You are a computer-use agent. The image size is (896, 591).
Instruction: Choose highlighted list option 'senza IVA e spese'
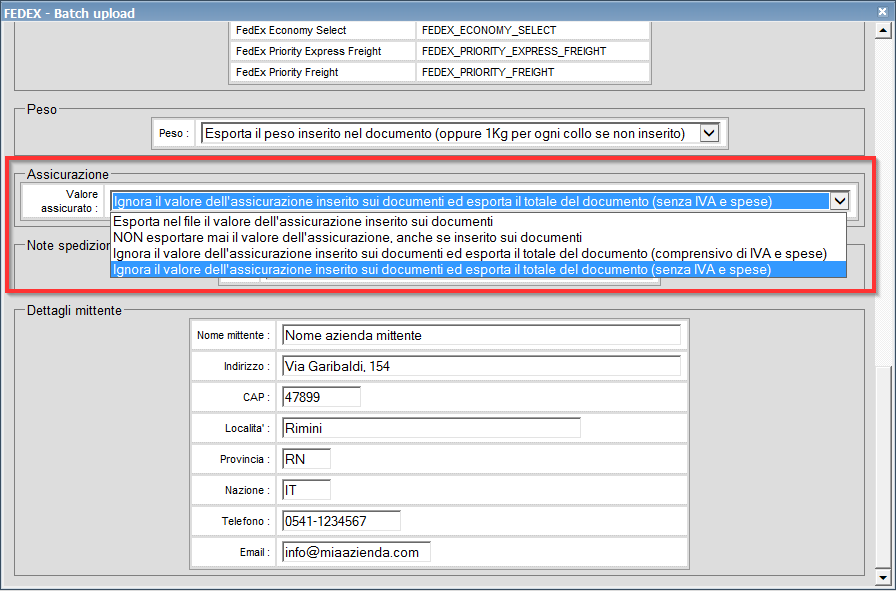(478, 269)
